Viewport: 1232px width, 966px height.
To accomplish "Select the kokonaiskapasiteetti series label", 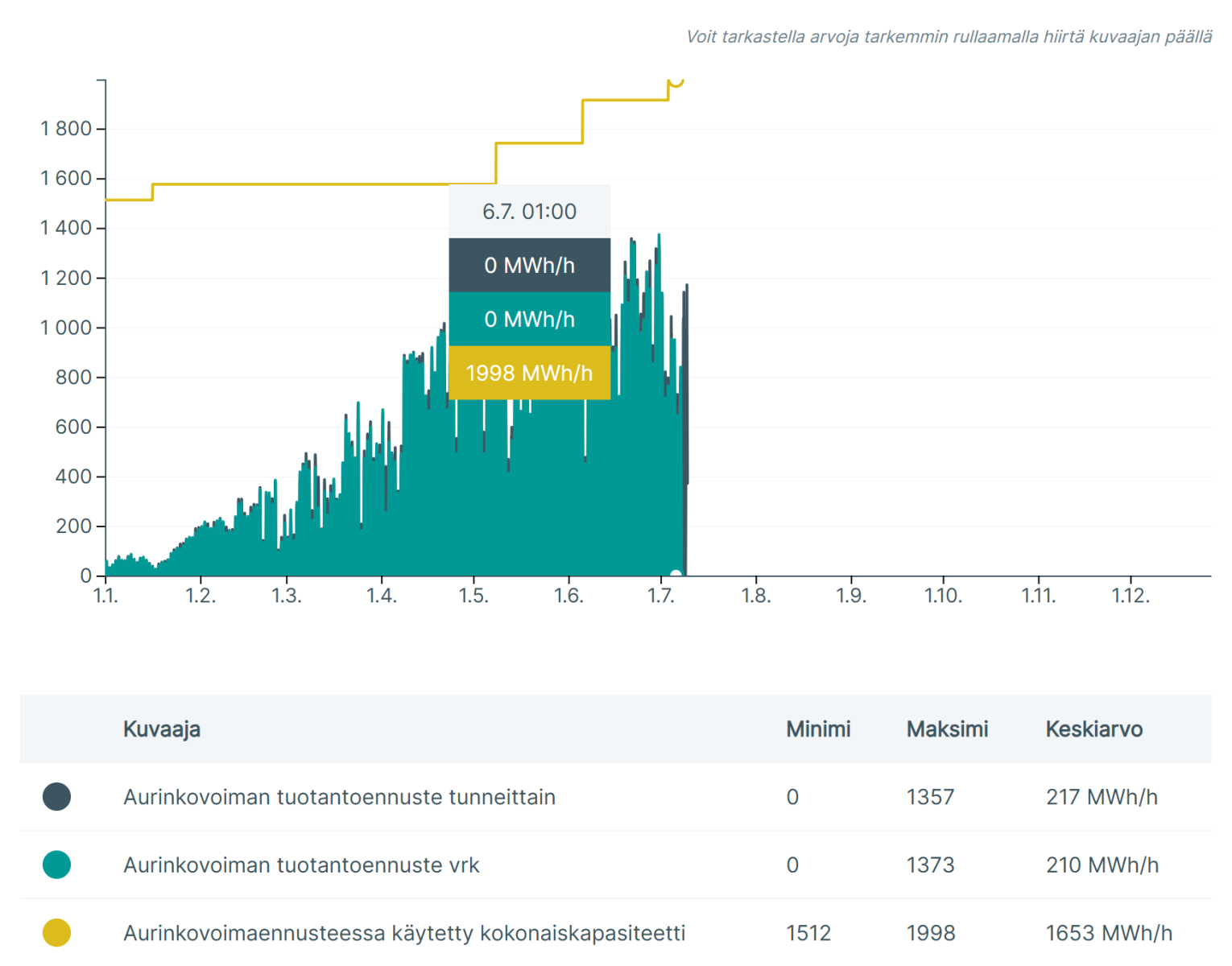I will [404, 933].
